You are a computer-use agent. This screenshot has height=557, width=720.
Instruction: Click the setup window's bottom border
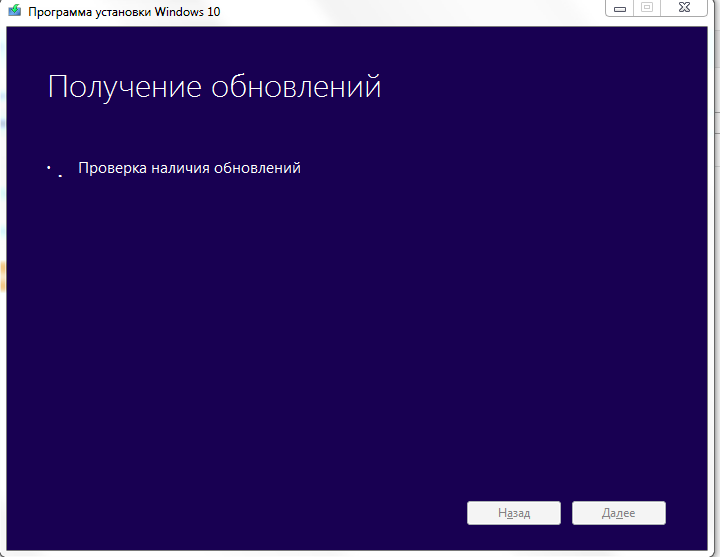[x=355, y=551]
